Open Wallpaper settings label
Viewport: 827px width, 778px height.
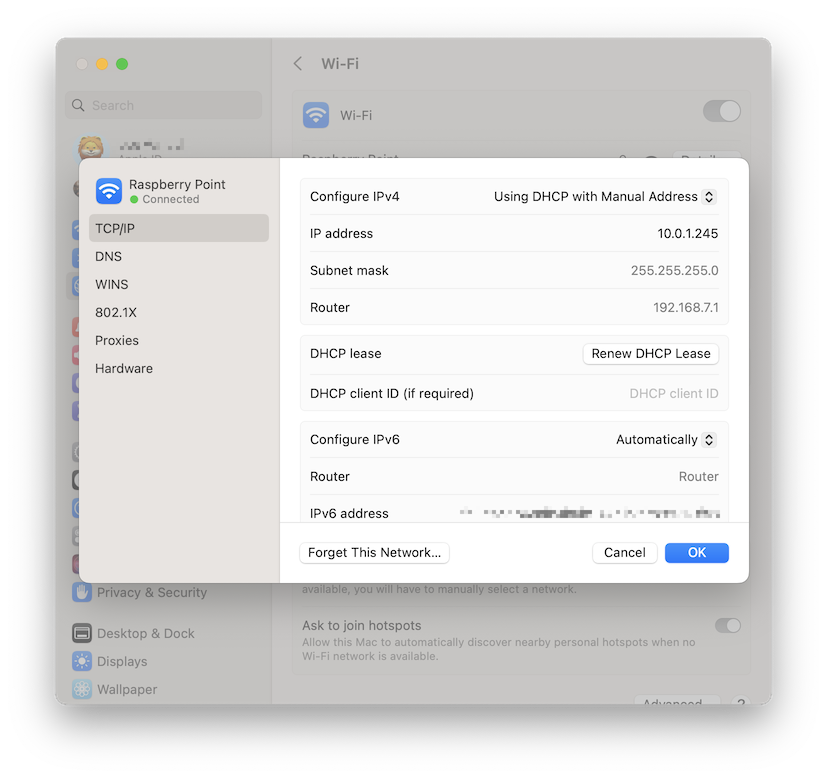(x=127, y=689)
